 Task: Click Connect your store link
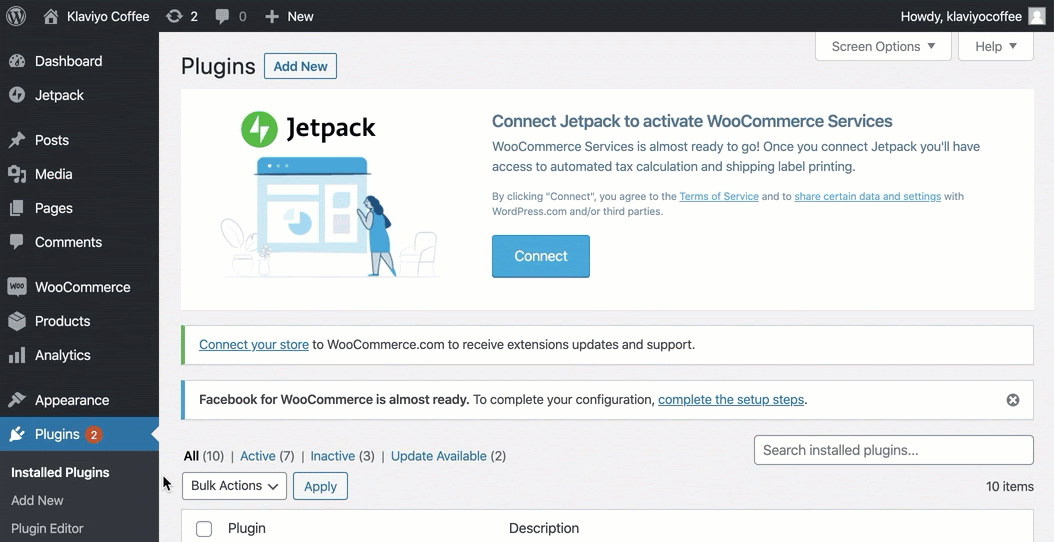(253, 345)
